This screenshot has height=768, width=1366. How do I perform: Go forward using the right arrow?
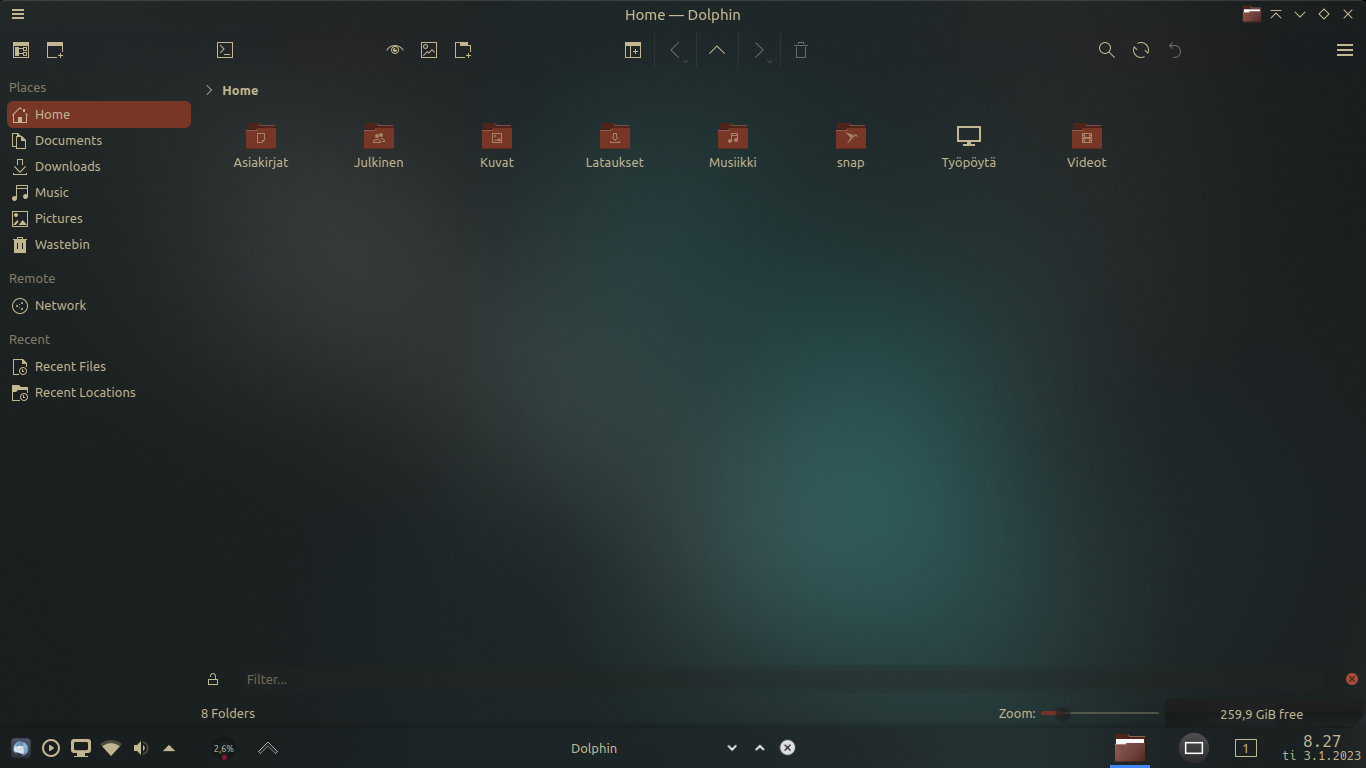coord(759,50)
